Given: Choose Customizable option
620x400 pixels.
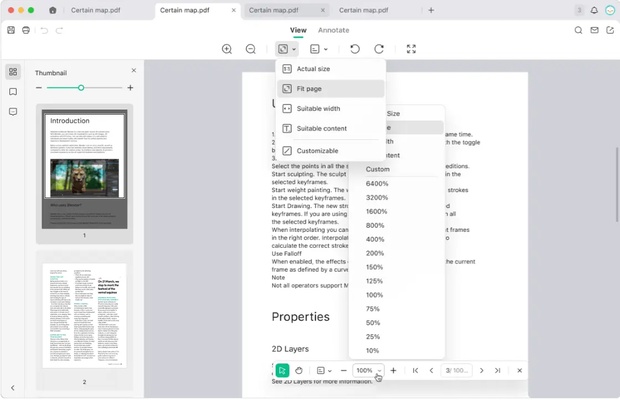Looking at the screenshot, I should [x=331, y=151].
